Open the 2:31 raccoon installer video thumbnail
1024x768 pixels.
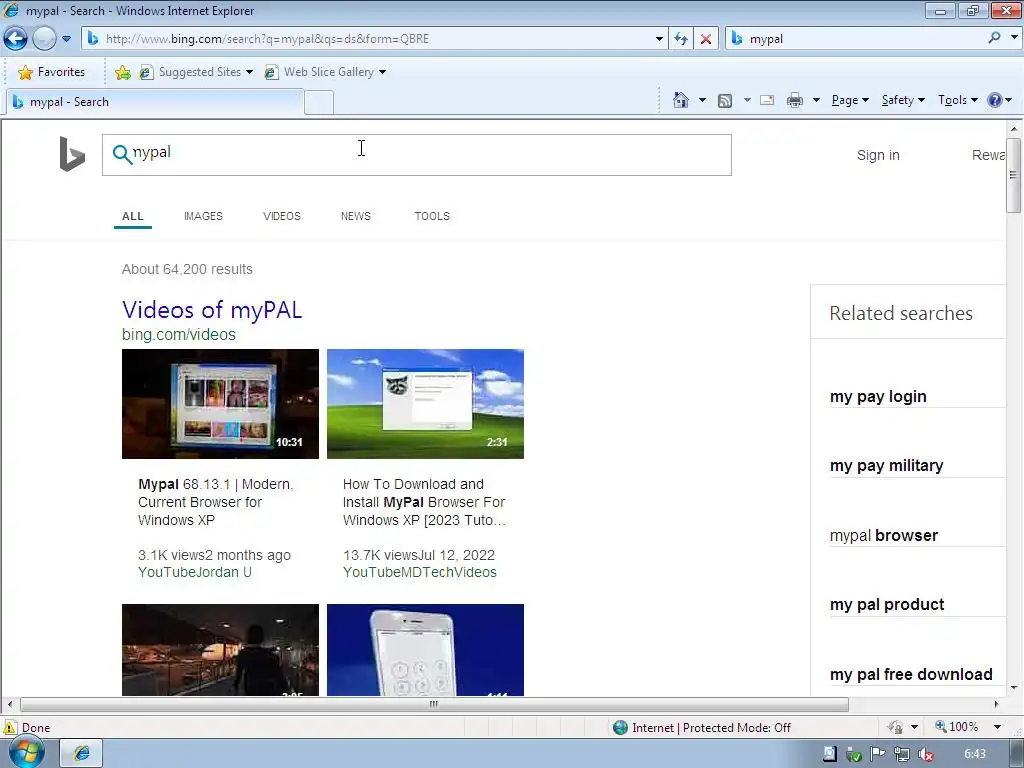(425, 404)
